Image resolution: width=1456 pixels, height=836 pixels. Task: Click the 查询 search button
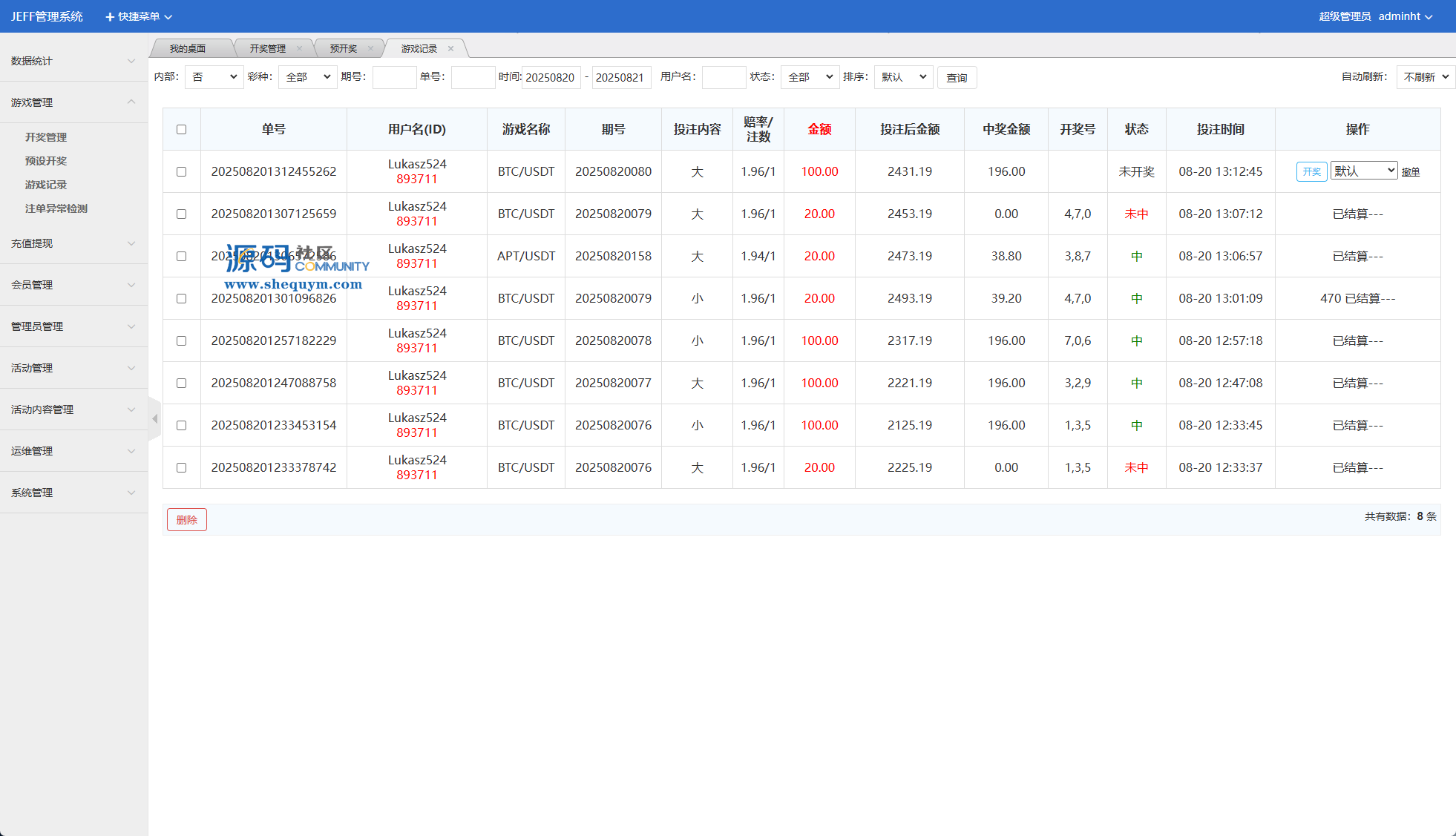[x=957, y=78]
